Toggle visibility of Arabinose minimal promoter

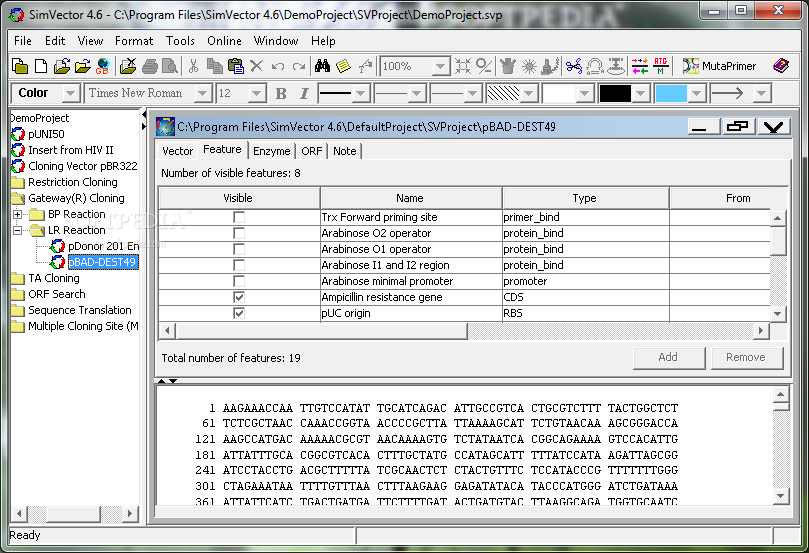click(x=239, y=281)
